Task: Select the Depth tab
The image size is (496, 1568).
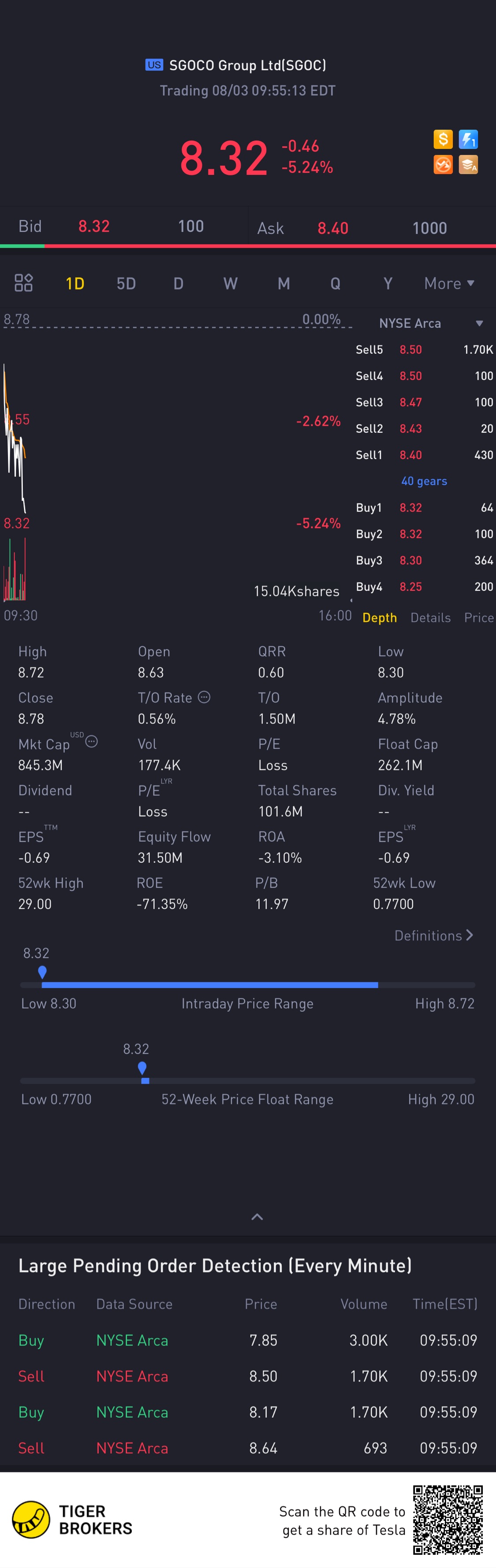Action: tap(379, 618)
